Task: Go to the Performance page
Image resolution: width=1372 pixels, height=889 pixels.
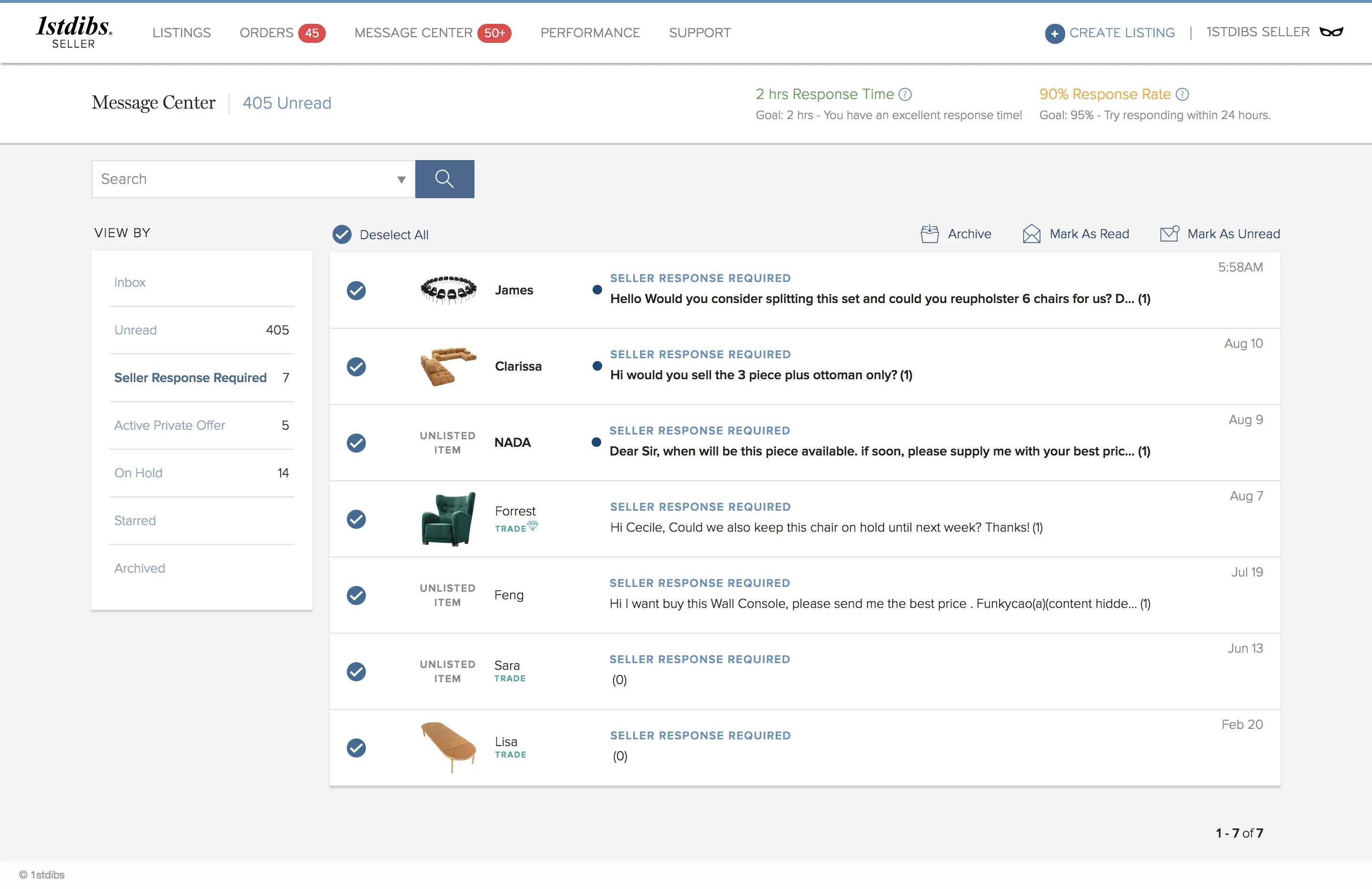Action: tap(590, 33)
